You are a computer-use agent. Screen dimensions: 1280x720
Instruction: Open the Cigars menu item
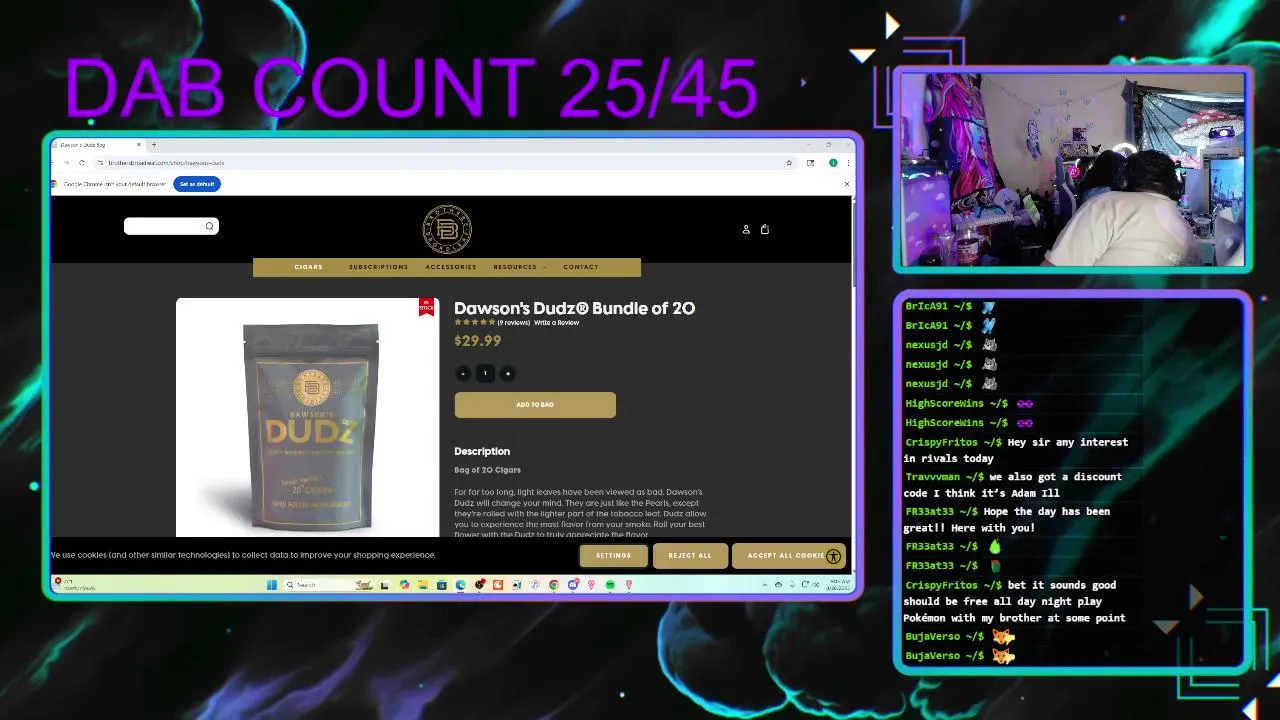tap(309, 267)
